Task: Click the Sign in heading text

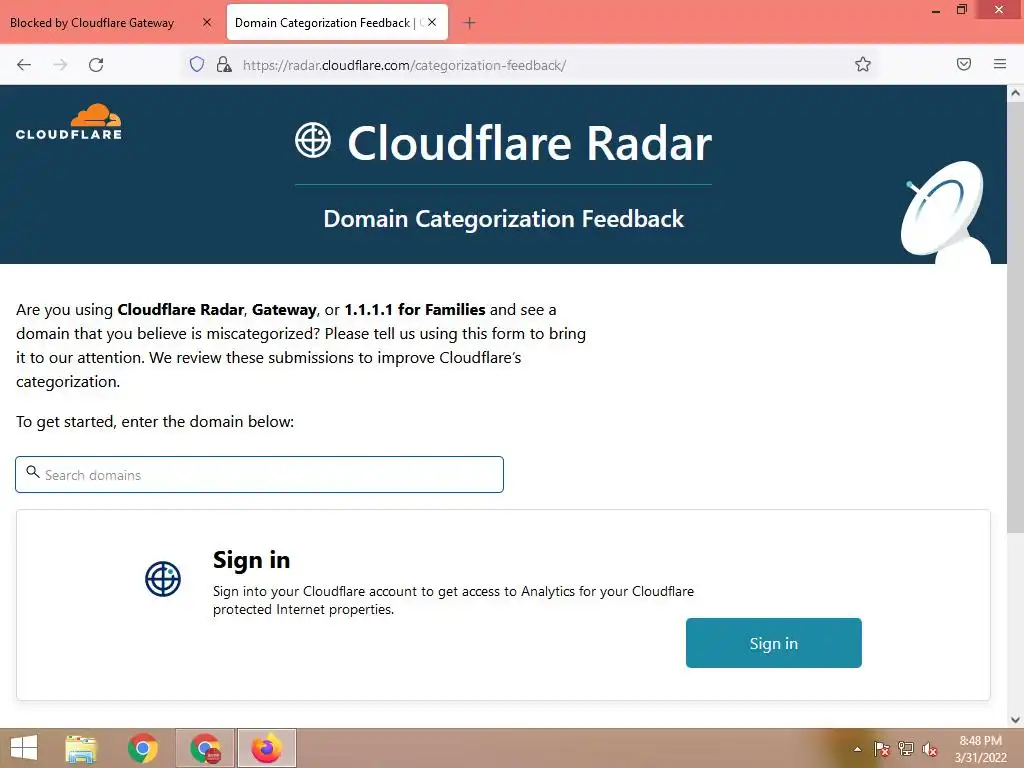Action: [x=251, y=560]
